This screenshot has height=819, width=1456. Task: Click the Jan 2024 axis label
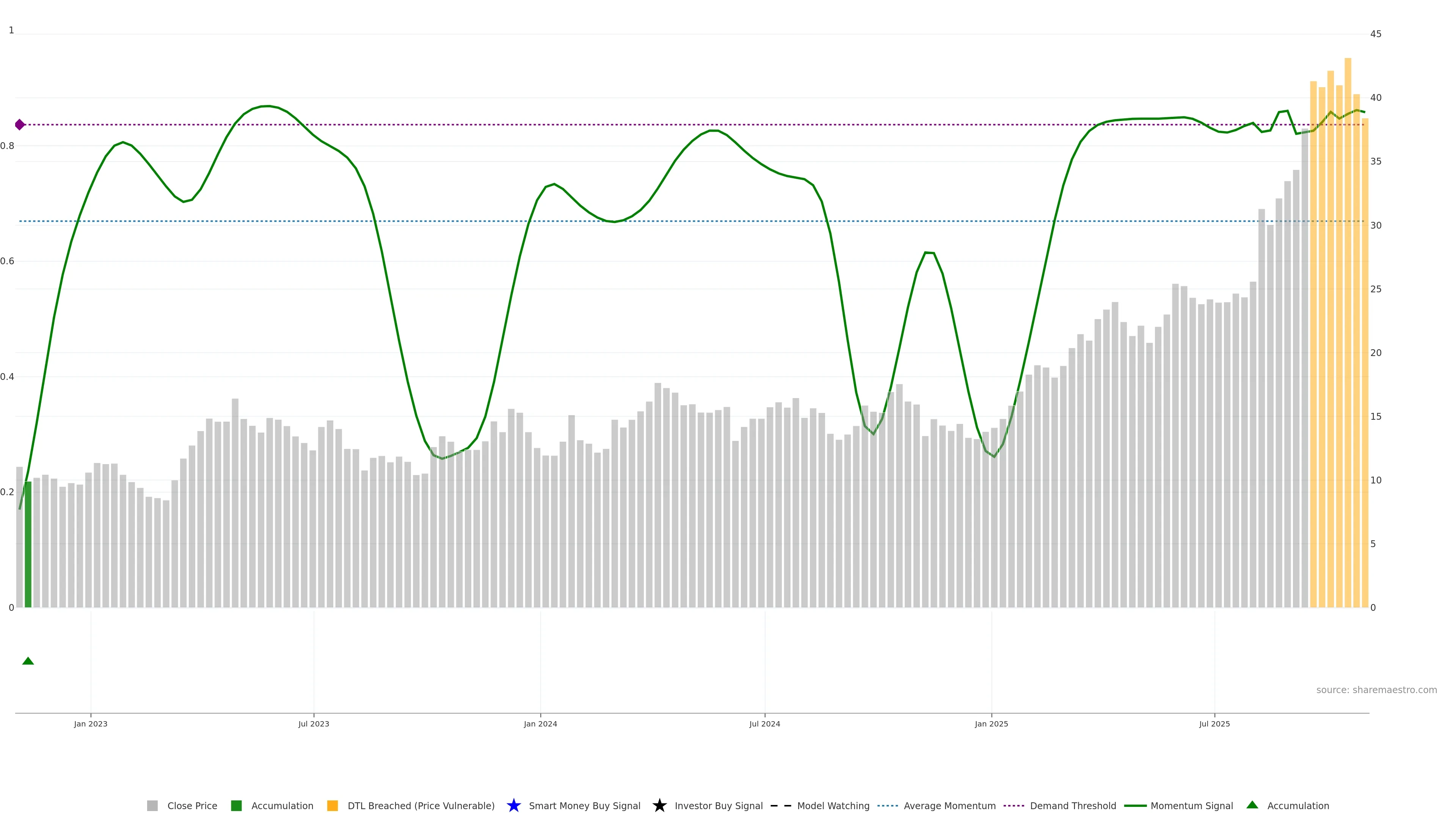540,723
